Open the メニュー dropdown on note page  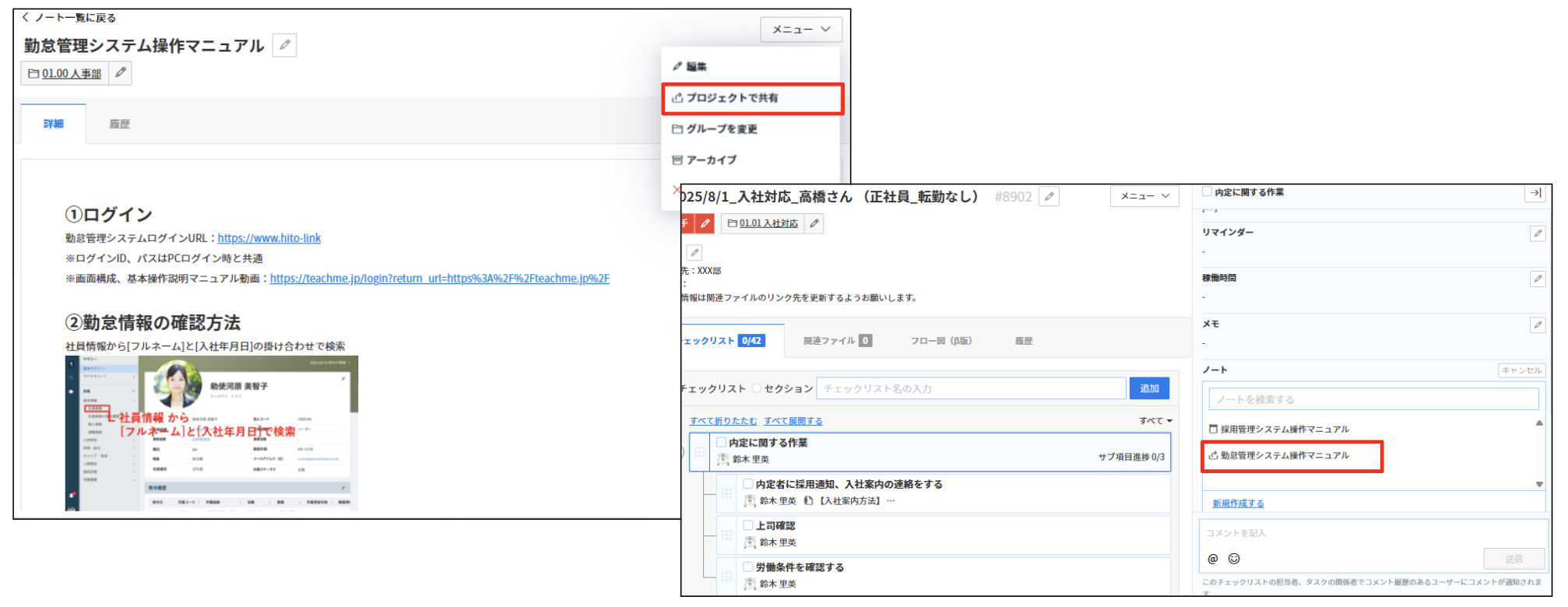(x=800, y=30)
